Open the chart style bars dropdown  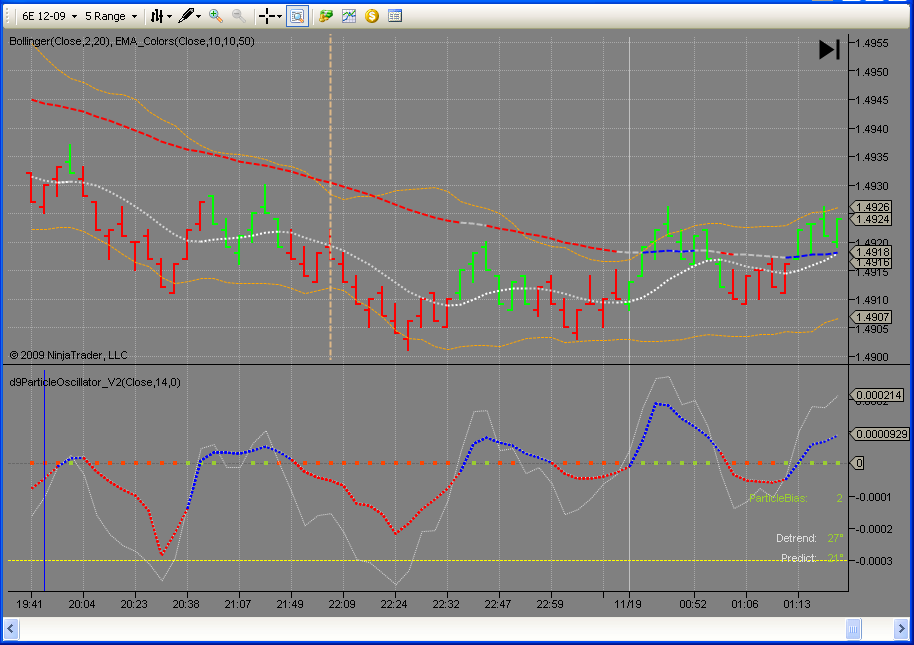[x=161, y=16]
